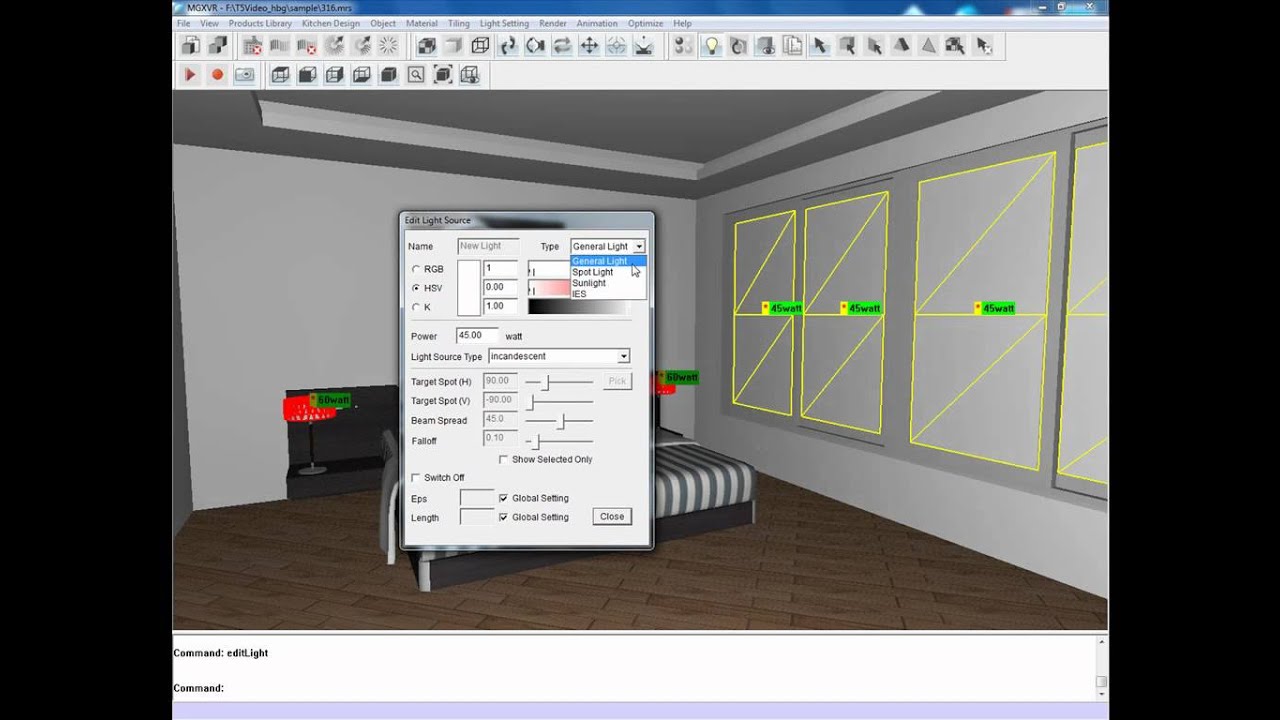Click the command line input area

point(633,688)
